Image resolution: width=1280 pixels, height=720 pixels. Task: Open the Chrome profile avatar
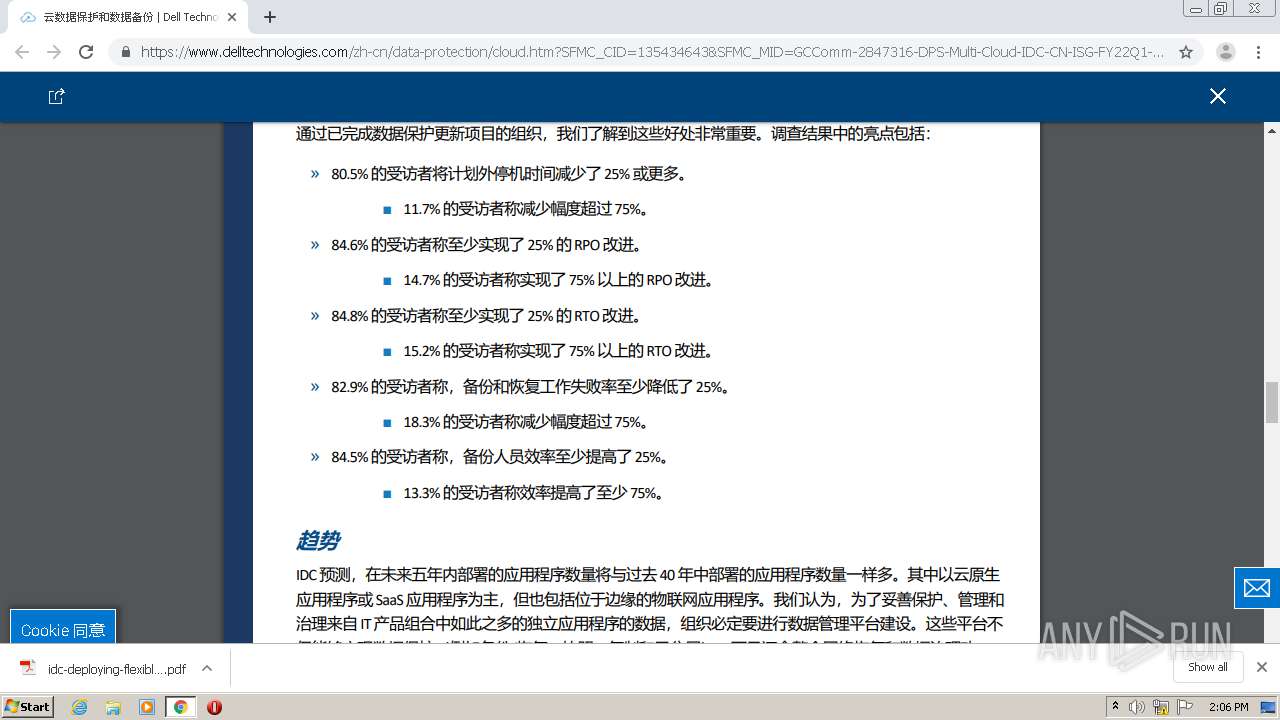[x=1226, y=52]
